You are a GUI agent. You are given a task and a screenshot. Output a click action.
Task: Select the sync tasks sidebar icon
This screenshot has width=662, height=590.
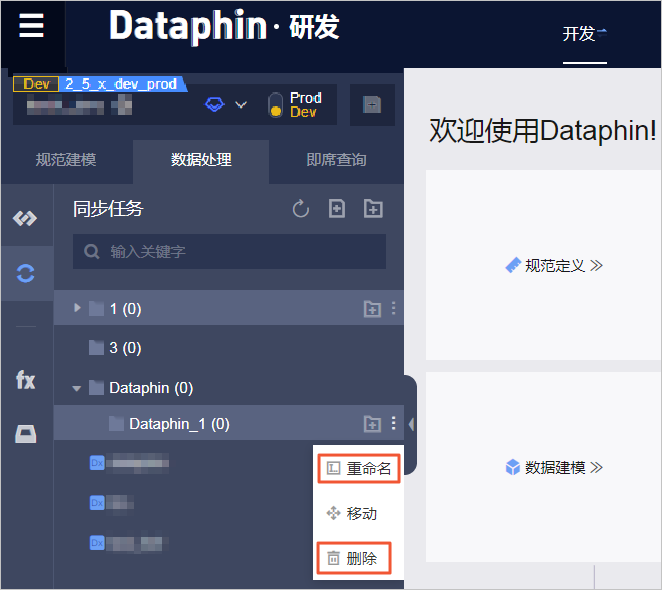pos(25,273)
